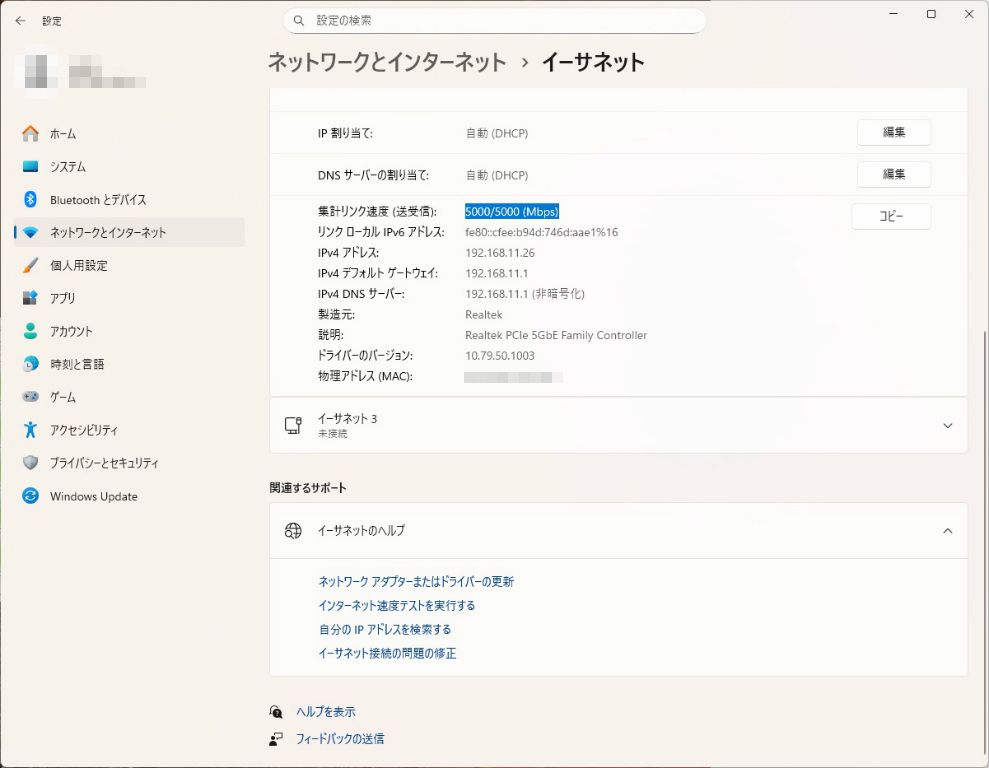Click the globe icon beside イーサネットのヘルプ
This screenshot has width=989, height=768.
293,531
